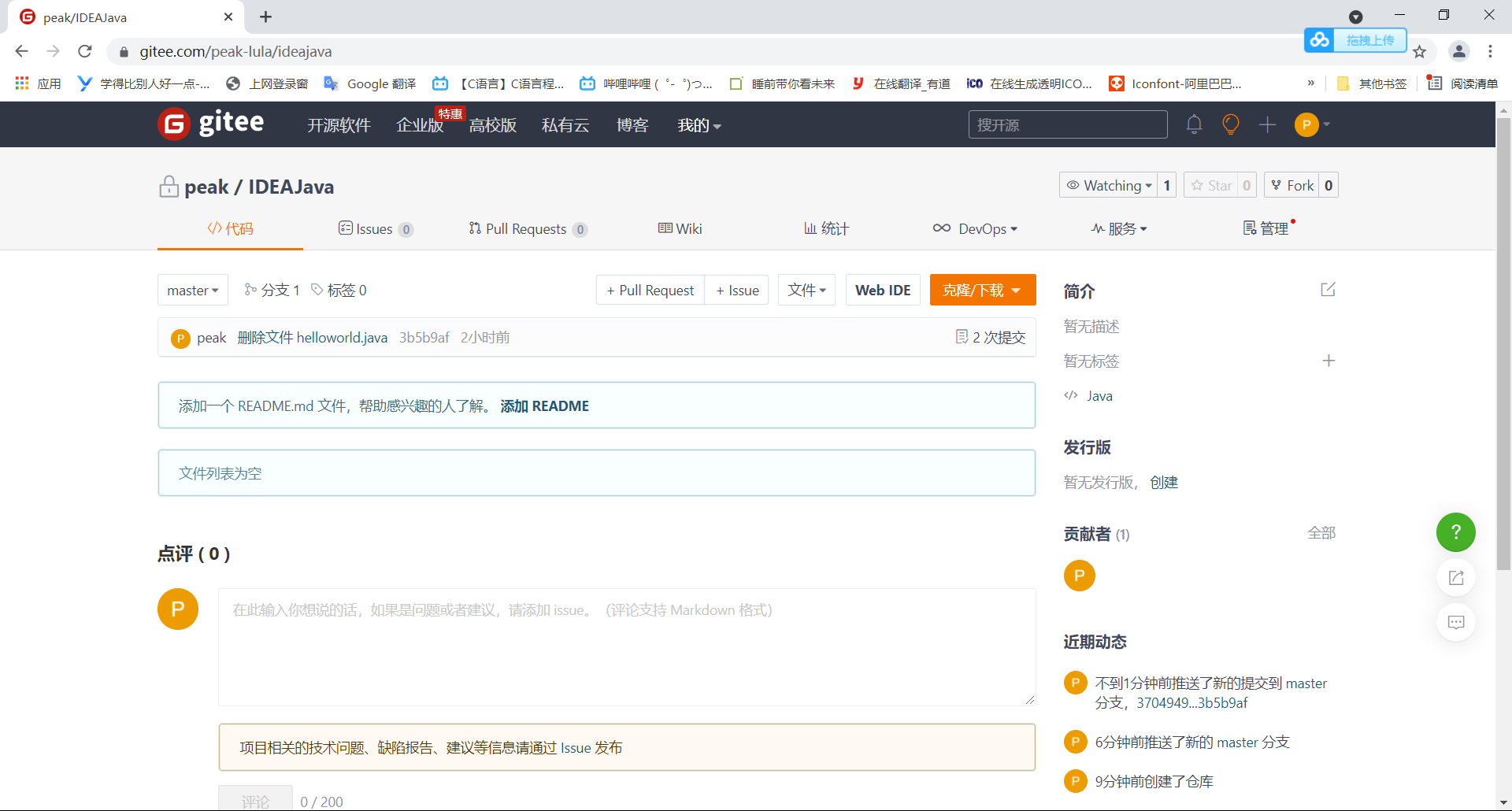Screen dimensions: 1512x811
Task: Expand the 我的 menu in header
Action: click(699, 125)
